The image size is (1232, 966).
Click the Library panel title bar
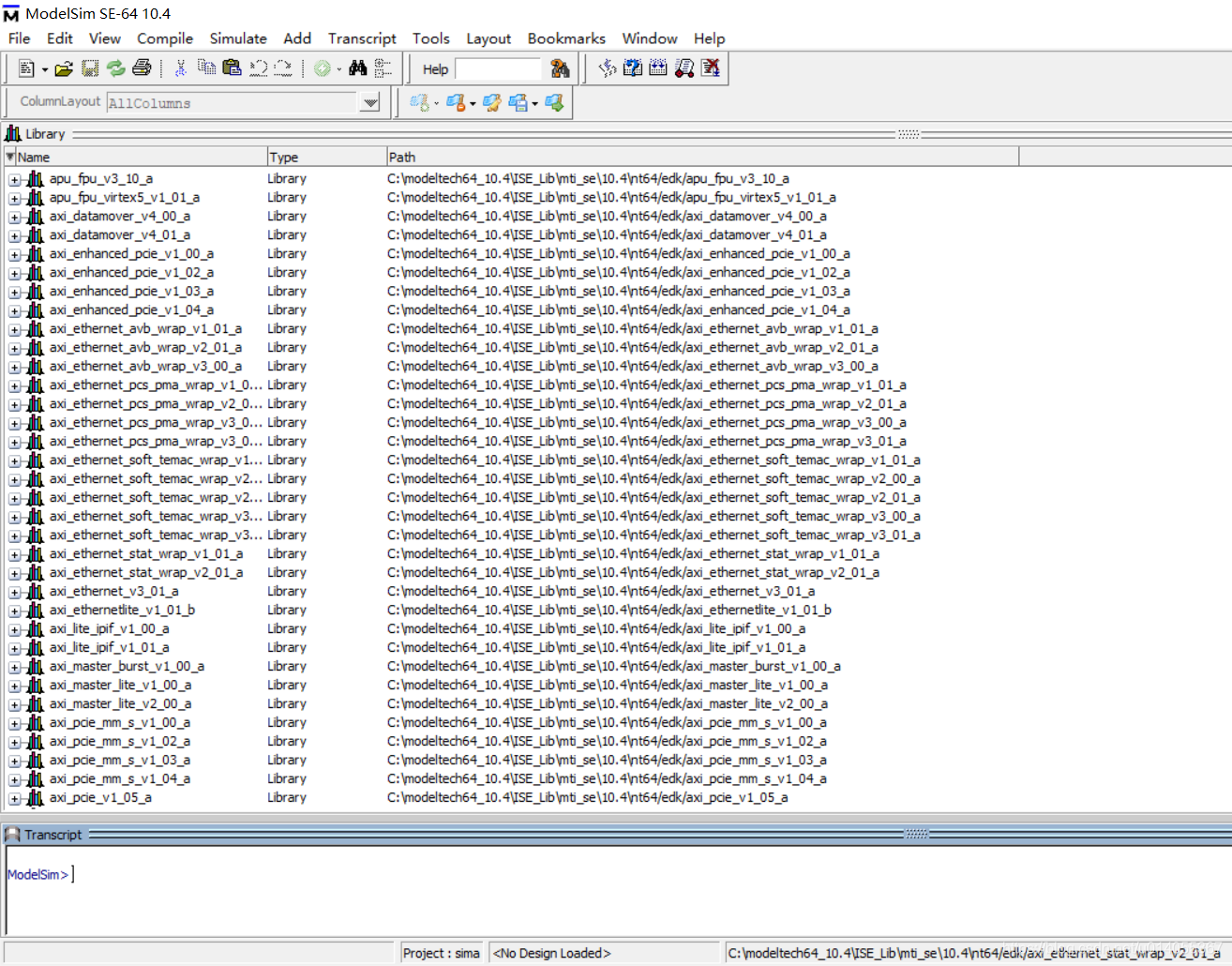(616, 134)
